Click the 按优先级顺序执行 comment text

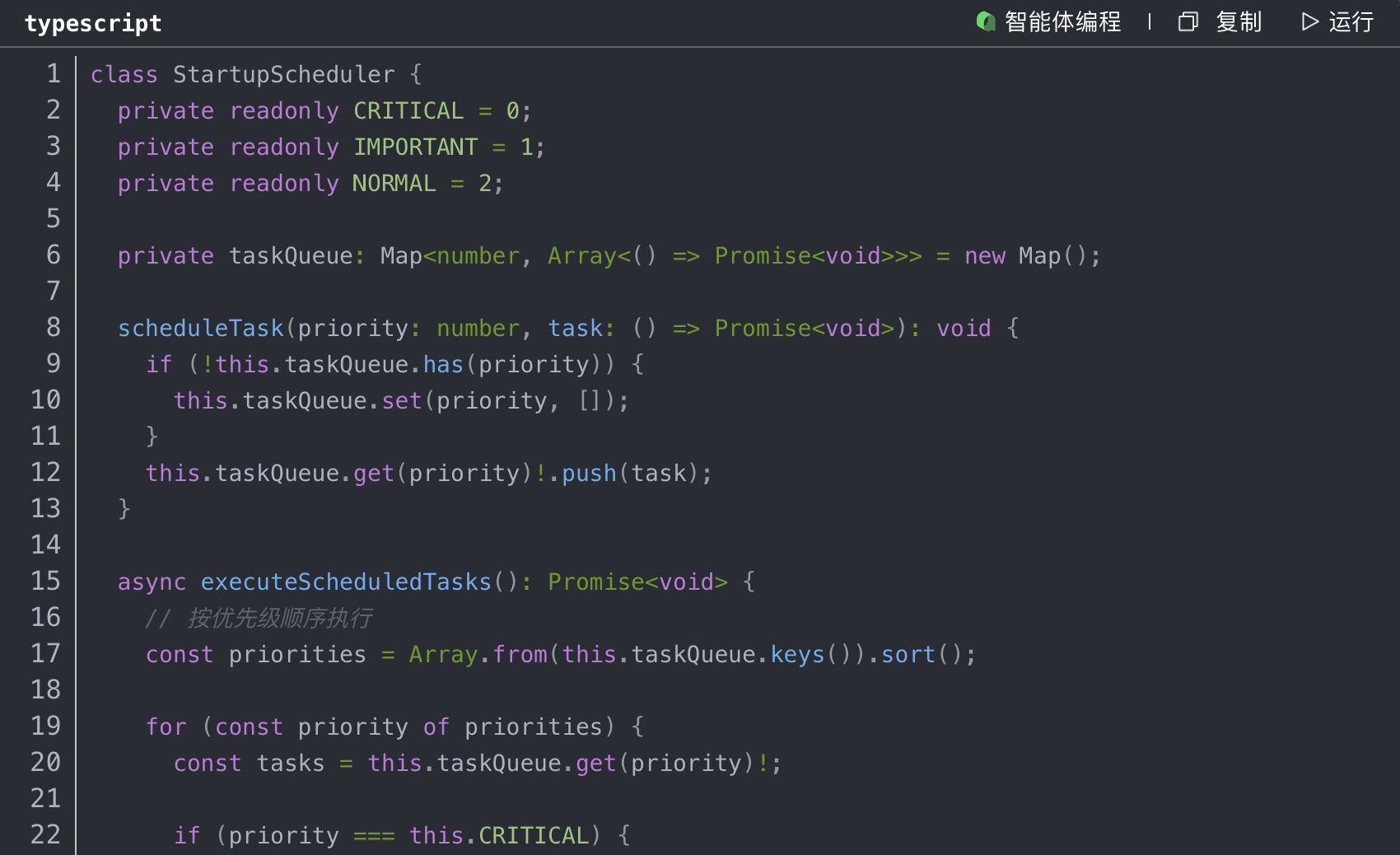280,619
